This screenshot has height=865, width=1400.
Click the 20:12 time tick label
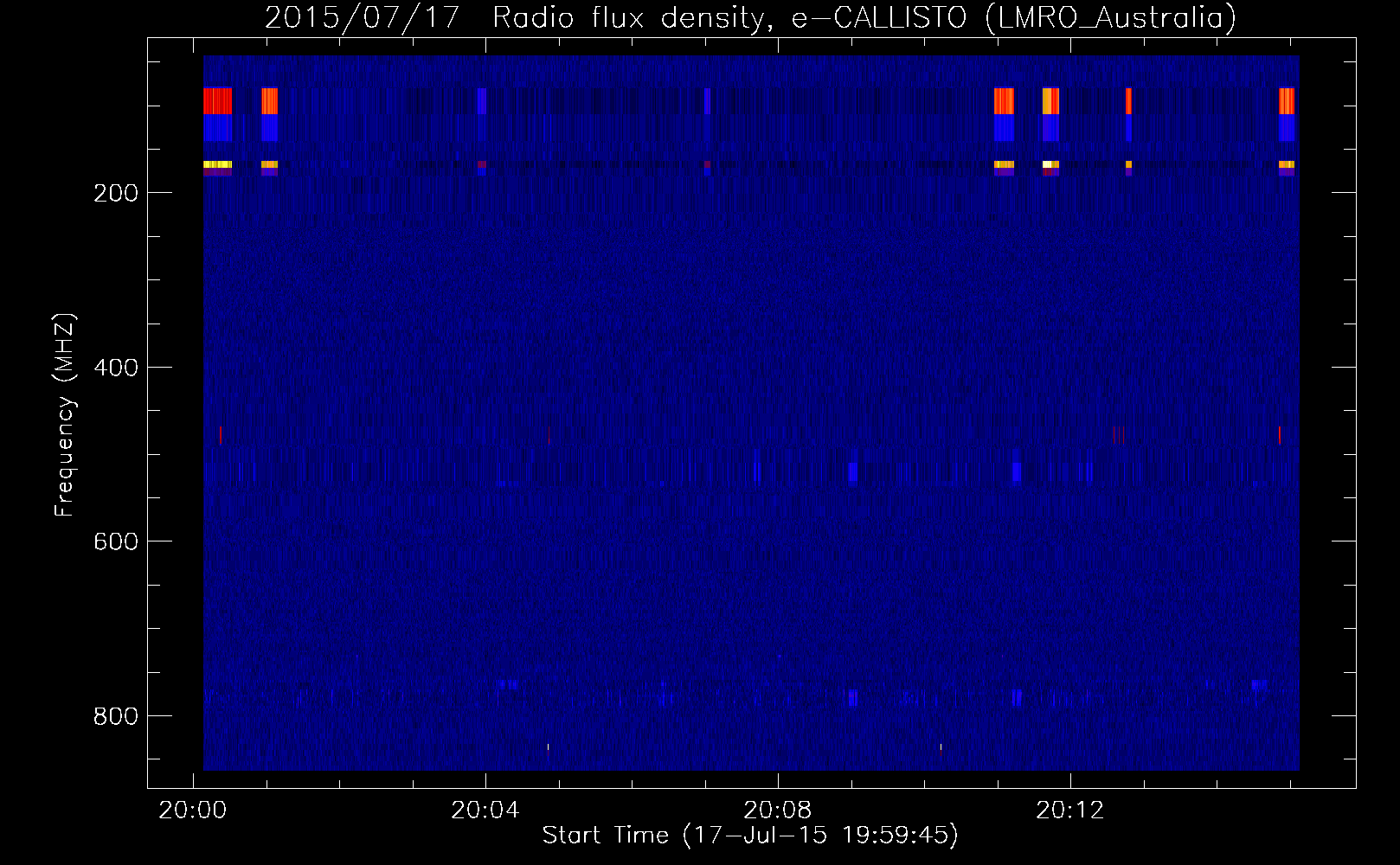coord(1070,811)
